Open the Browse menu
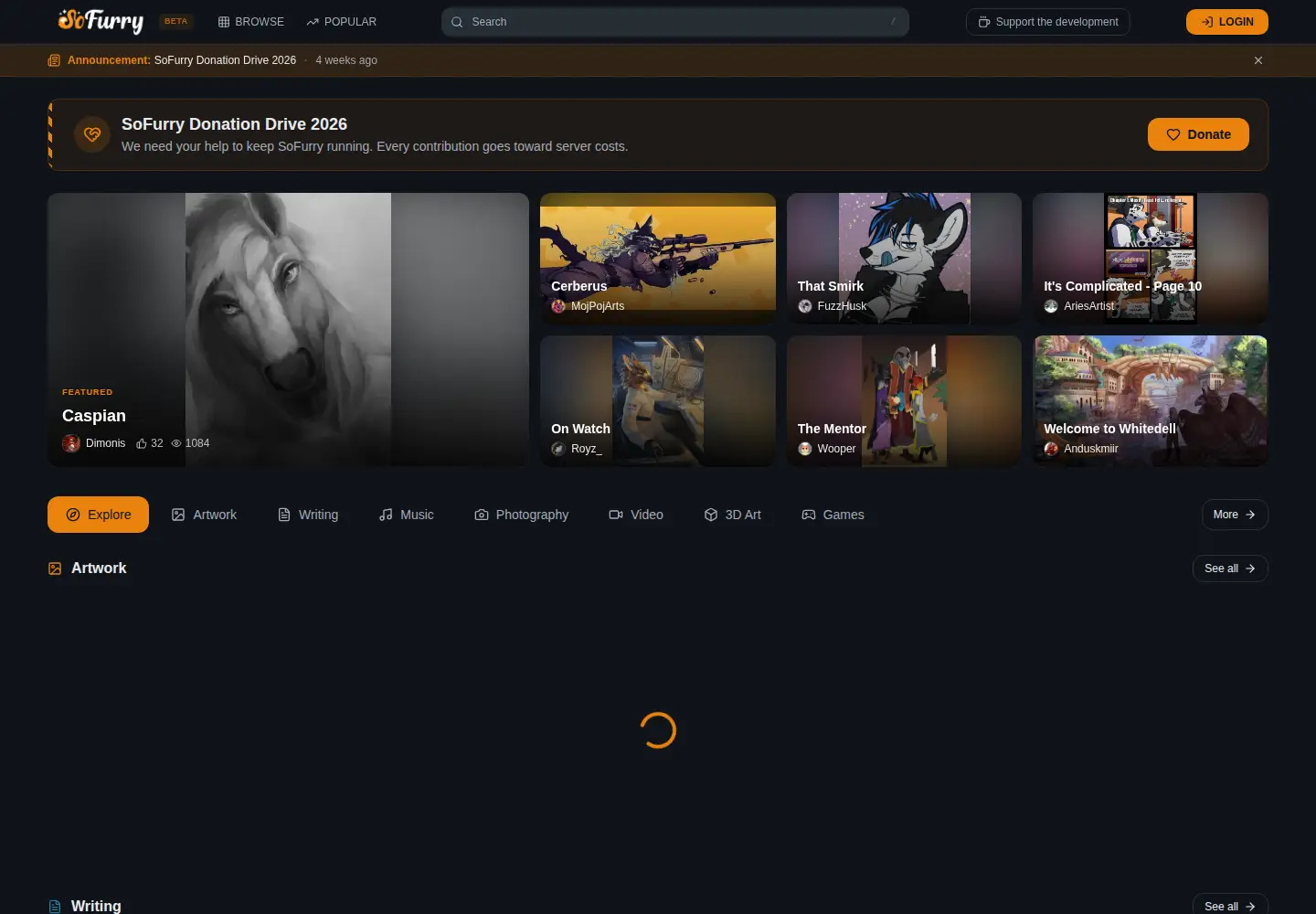The width and height of the screenshot is (1316, 914). [x=250, y=22]
